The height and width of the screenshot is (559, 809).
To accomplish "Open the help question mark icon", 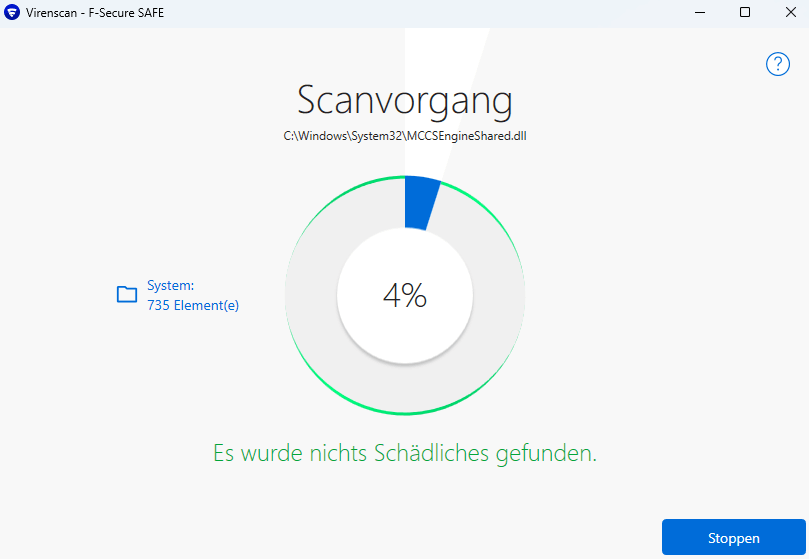I will 778,64.
